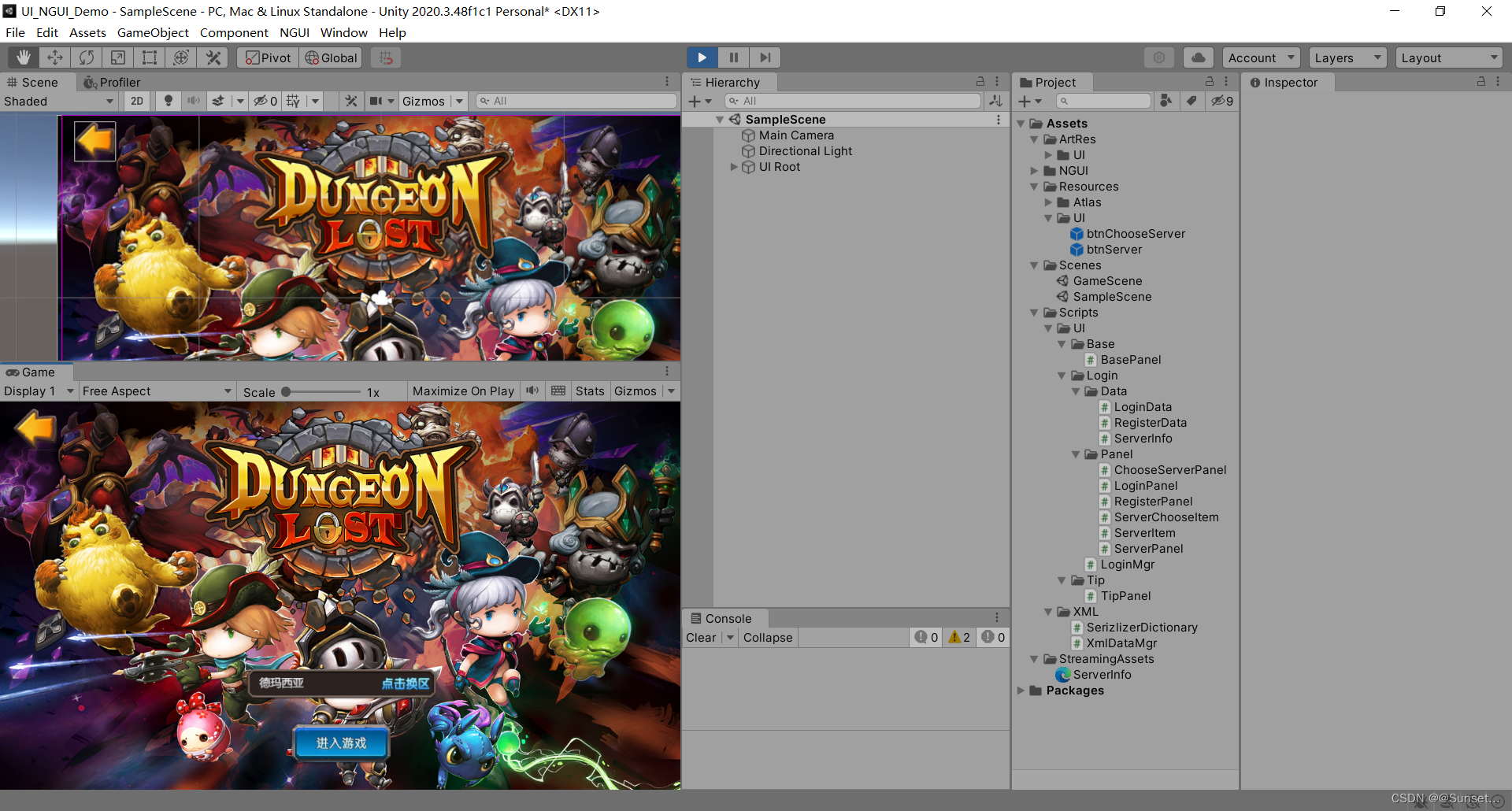This screenshot has height=811, width=1512.
Task: Select the Transform tool
Action: point(181,57)
